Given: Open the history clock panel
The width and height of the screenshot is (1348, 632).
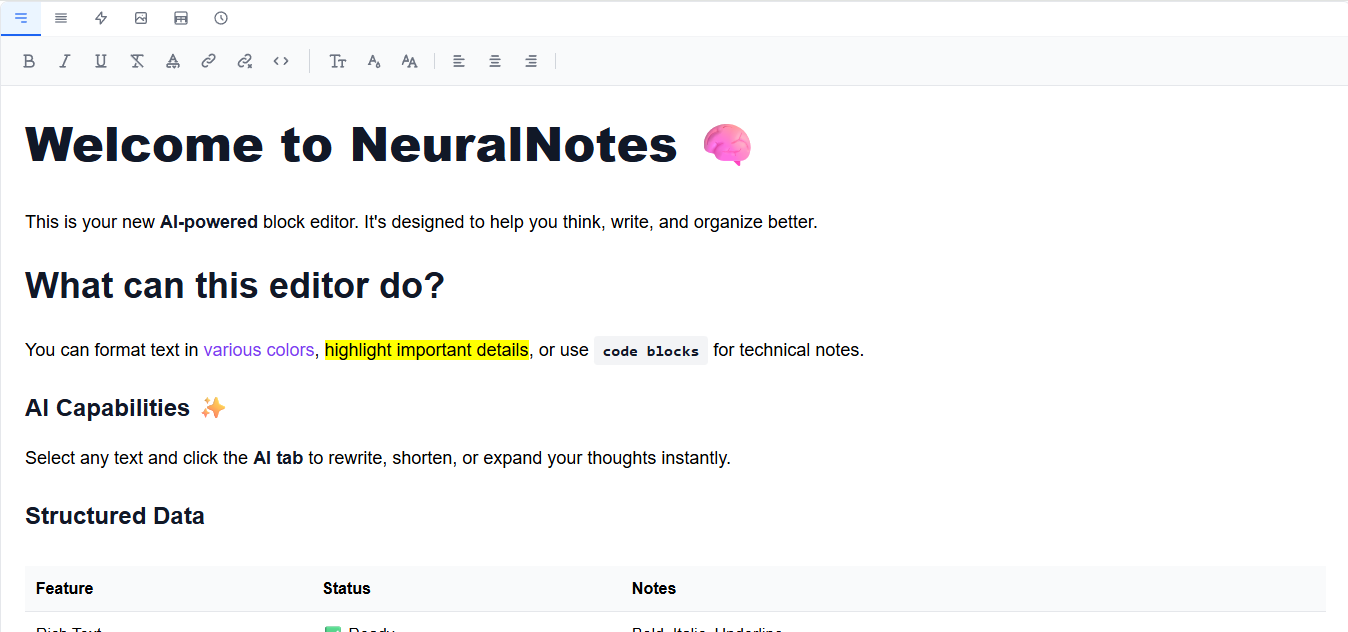Looking at the screenshot, I should click(220, 18).
